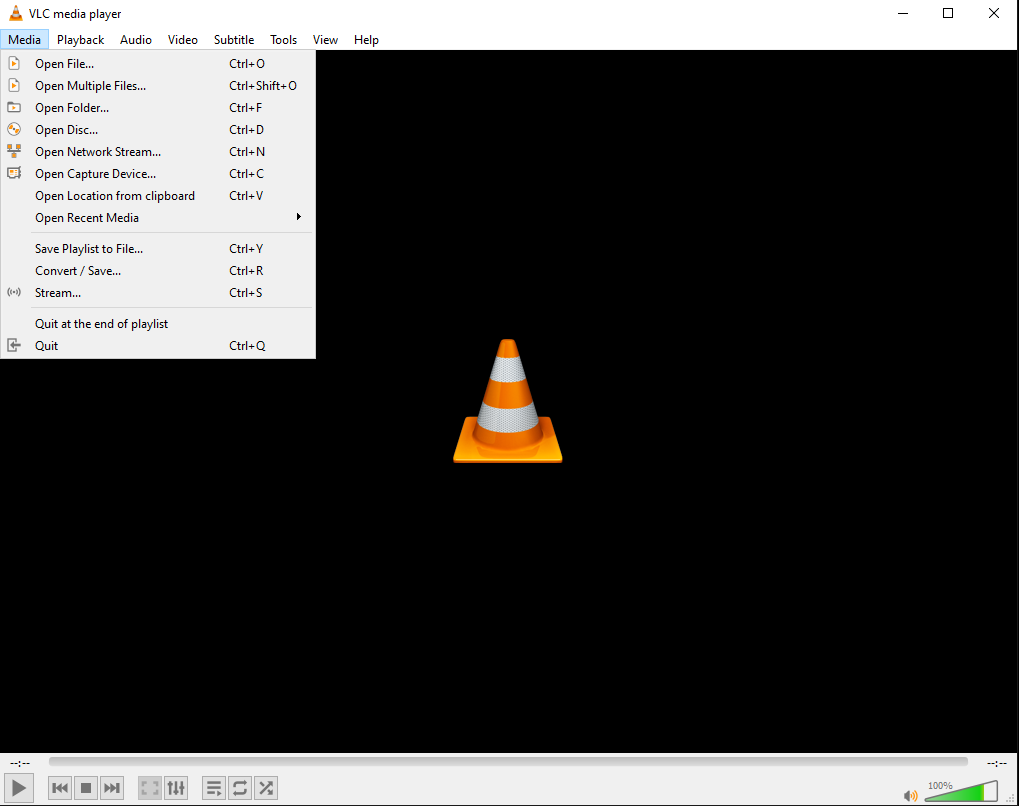This screenshot has width=1019, height=806.
Task: Choose Open Network Stream... entry
Action: 158,152
